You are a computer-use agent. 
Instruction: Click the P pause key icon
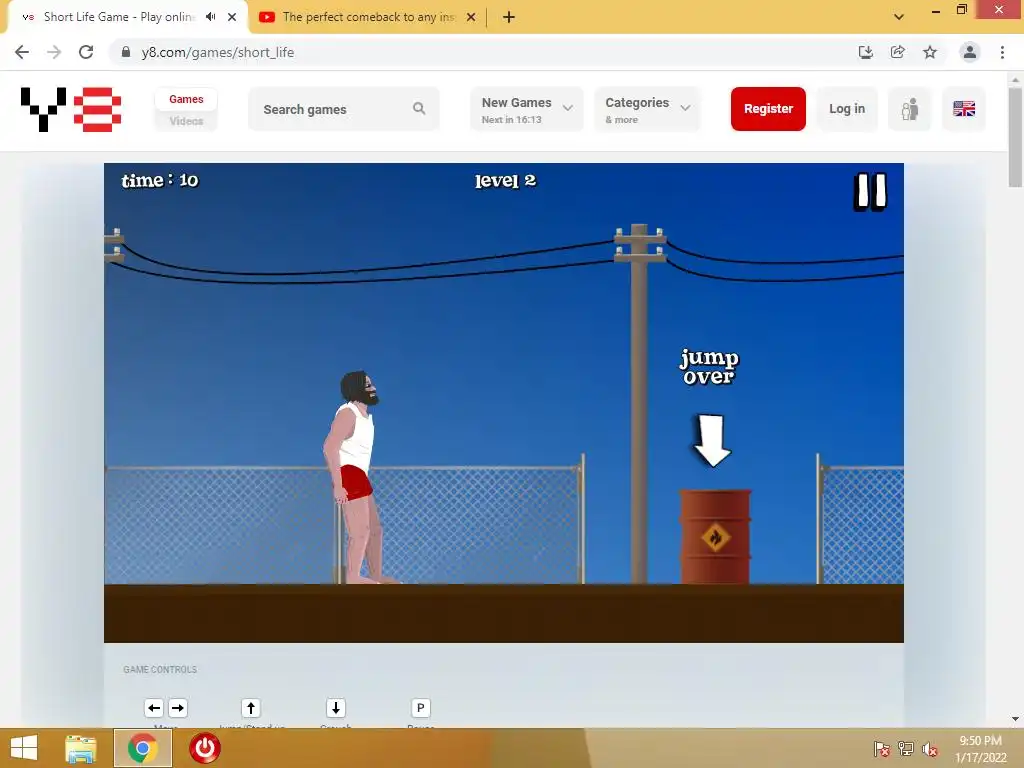pyautogui.click(x=421, y=708)
